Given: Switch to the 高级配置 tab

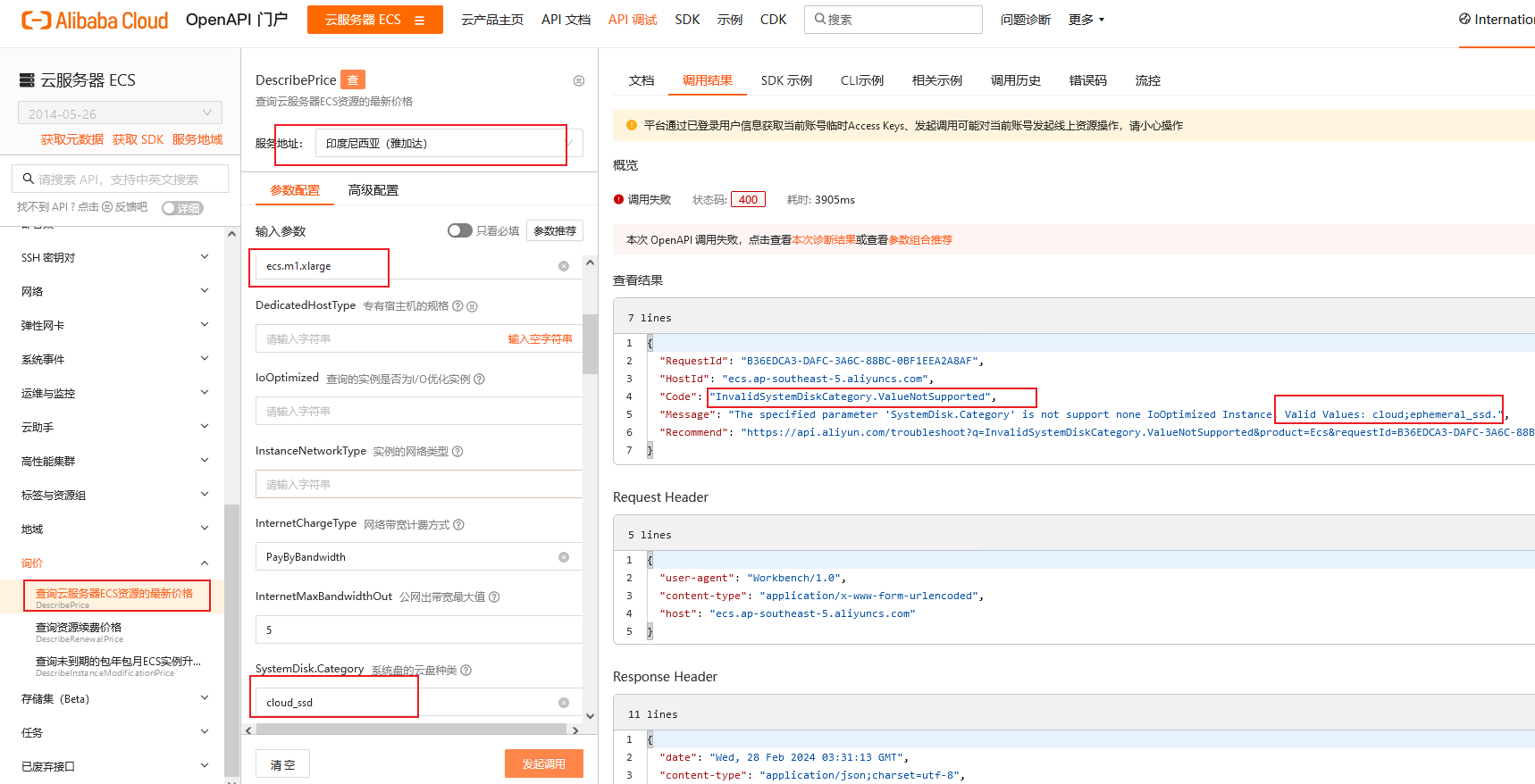Looking at the screenshot, I should point(373,190).
